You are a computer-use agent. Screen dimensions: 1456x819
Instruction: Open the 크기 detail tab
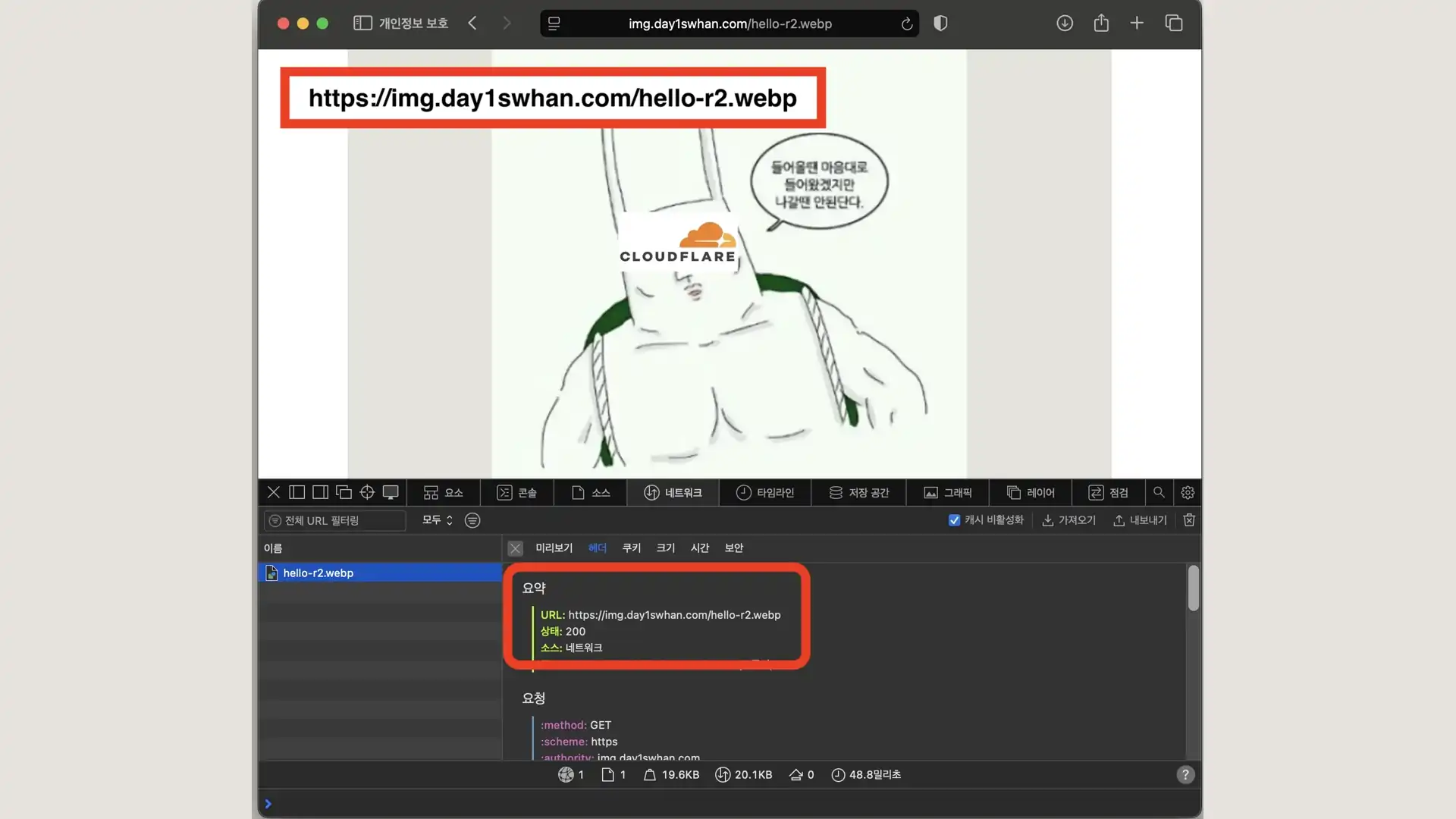click(x=666, y=548)
